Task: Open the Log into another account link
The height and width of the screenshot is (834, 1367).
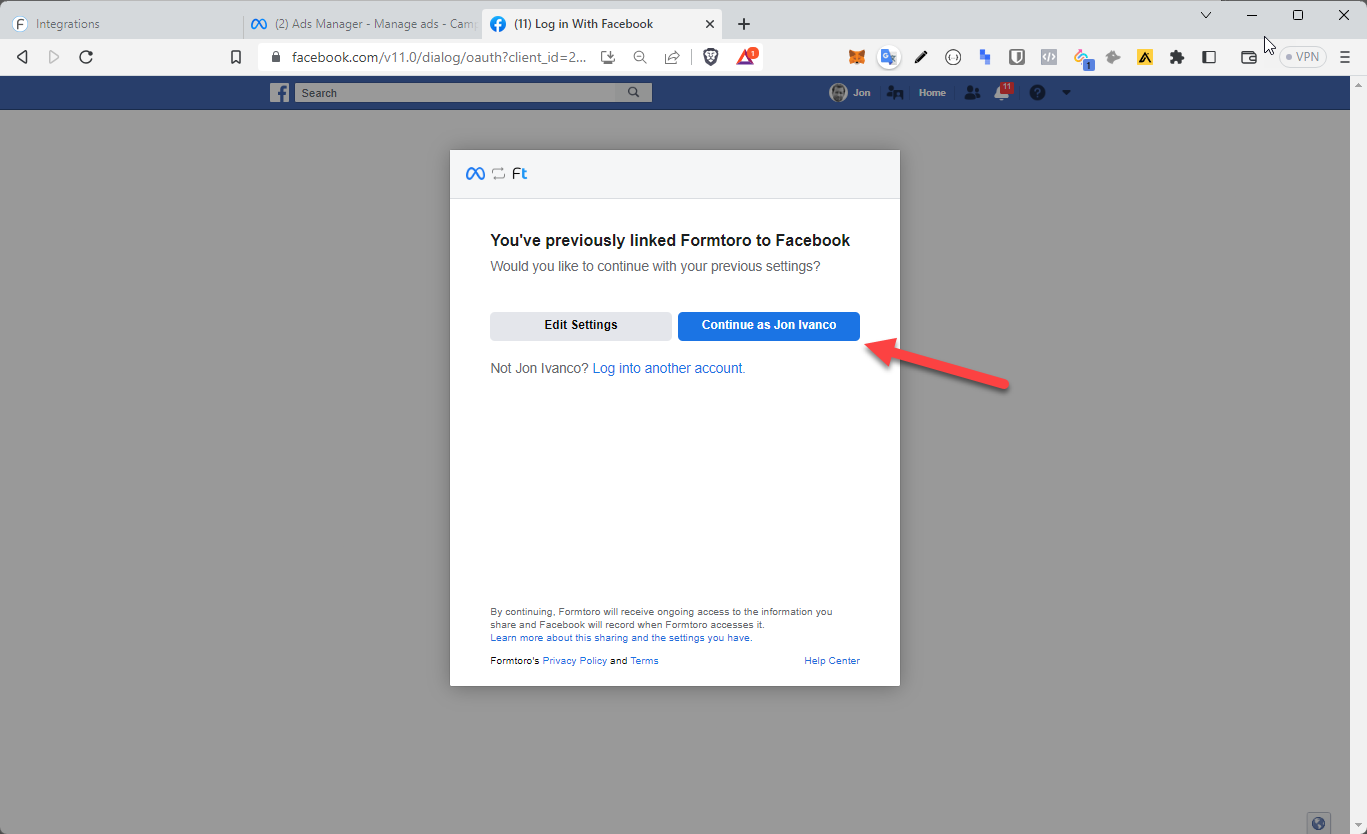Action: (x=669, y=368)
